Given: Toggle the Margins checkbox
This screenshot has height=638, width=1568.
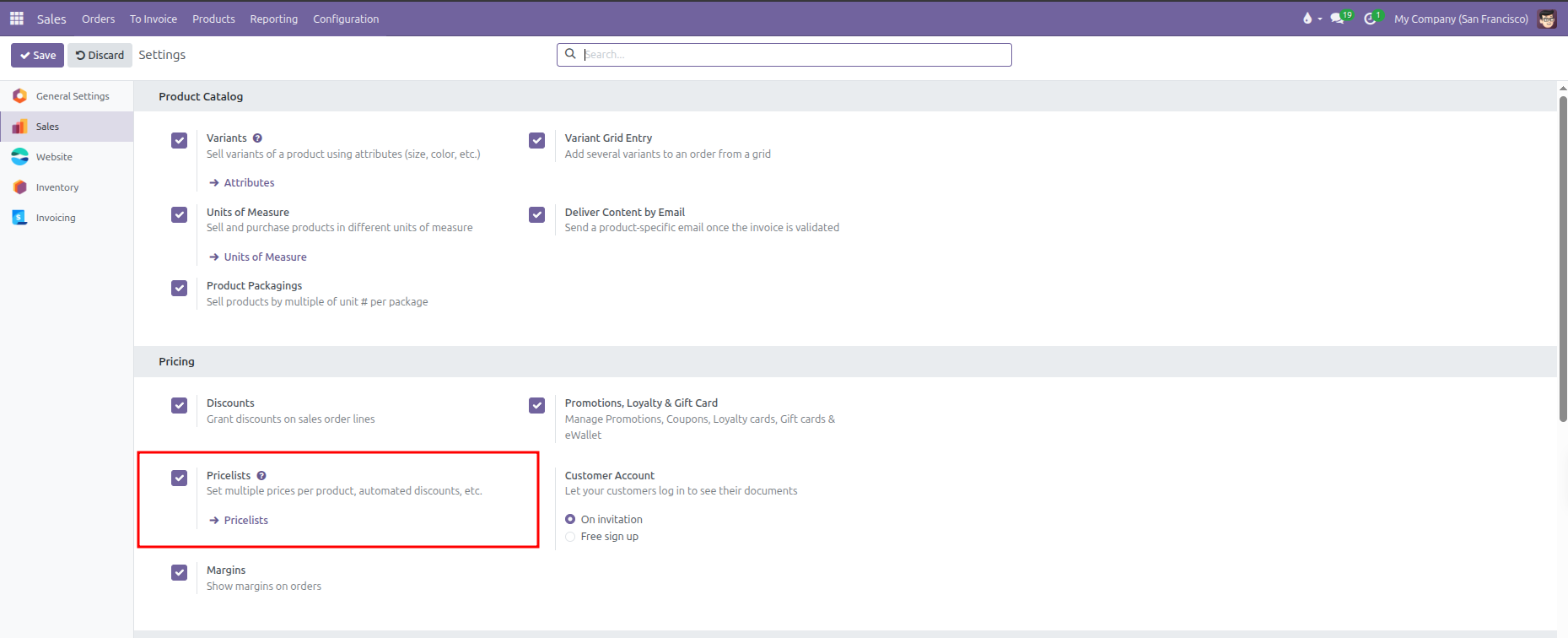Looking at the screenshot, I should pos(180,572).
